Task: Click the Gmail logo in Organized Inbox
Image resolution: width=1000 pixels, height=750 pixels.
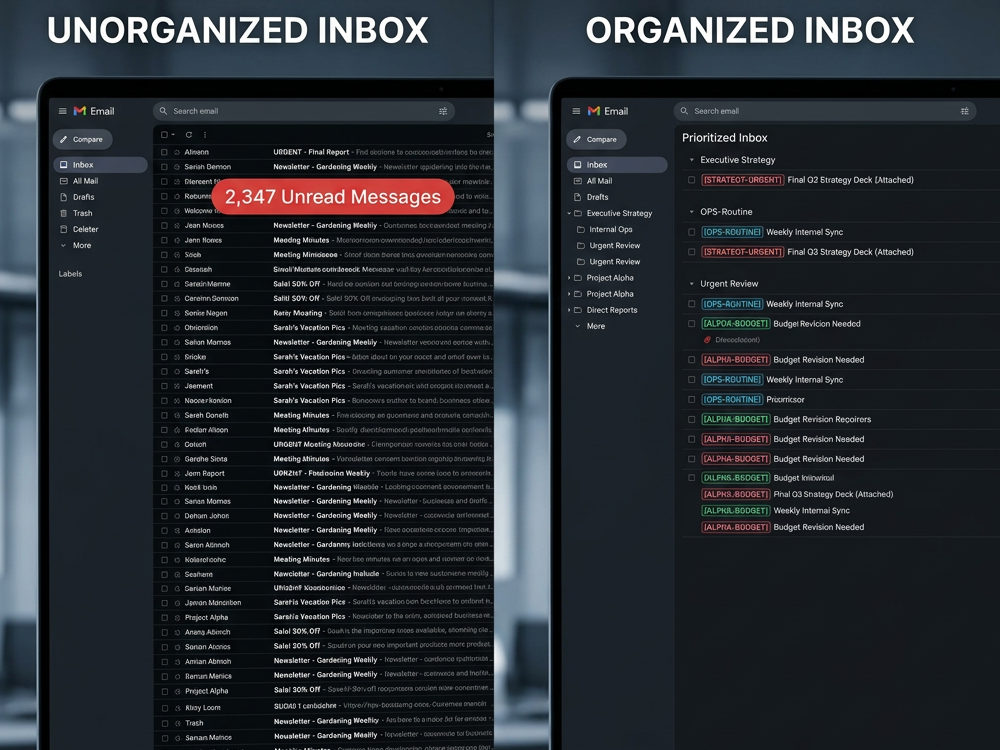Action: (594, 111)
